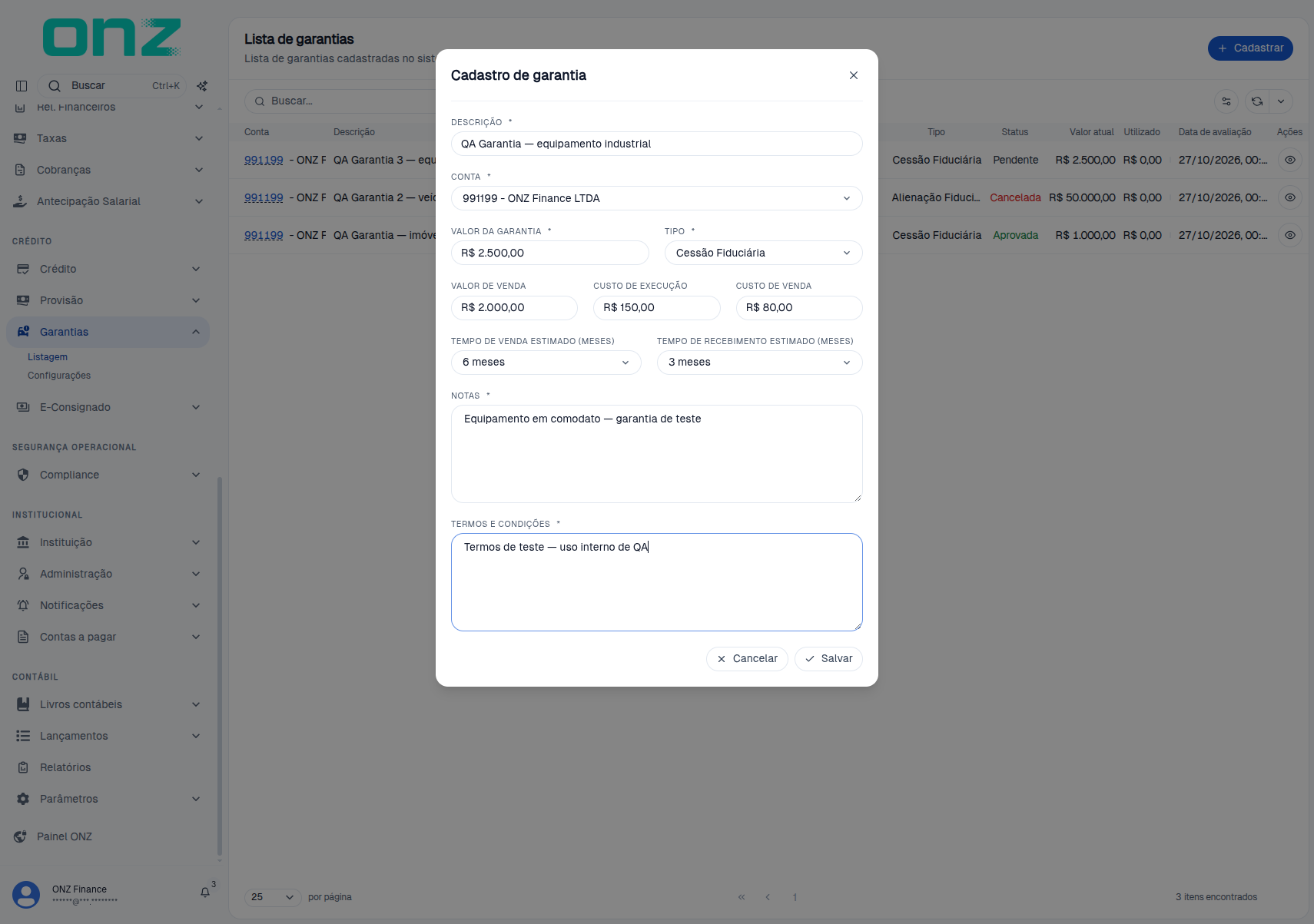Expand the Compliance sidebar menu
The image size is (1314, 924).
108,475
